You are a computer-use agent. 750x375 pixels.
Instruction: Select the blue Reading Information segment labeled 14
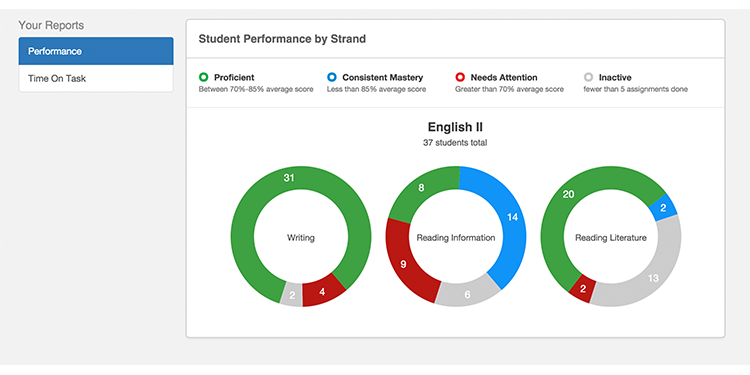point(512,217)
